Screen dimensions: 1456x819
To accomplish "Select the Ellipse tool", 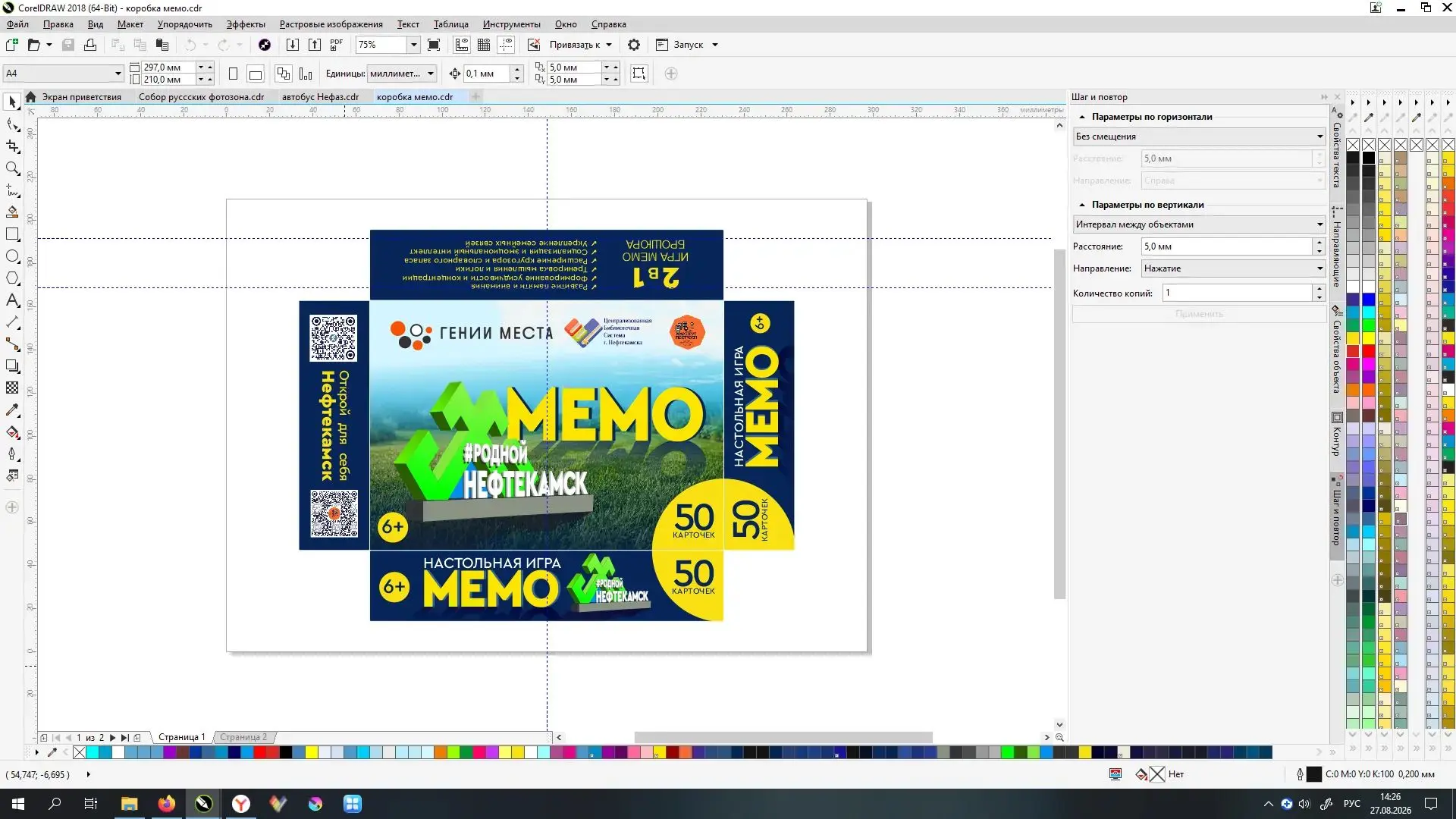I will click(12, 256).
